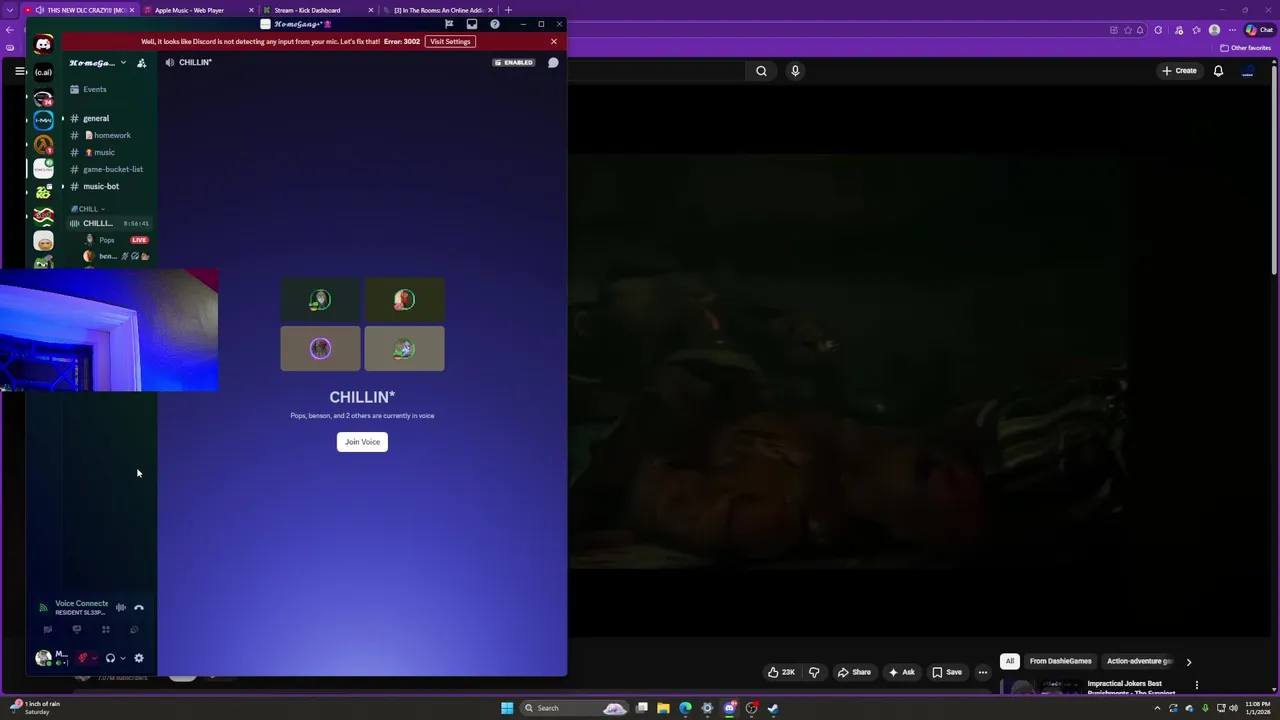Open more actions ellipsis under YouTube video
The height and width of the screenshot is (720, 1280).
(x=982, y=672)
